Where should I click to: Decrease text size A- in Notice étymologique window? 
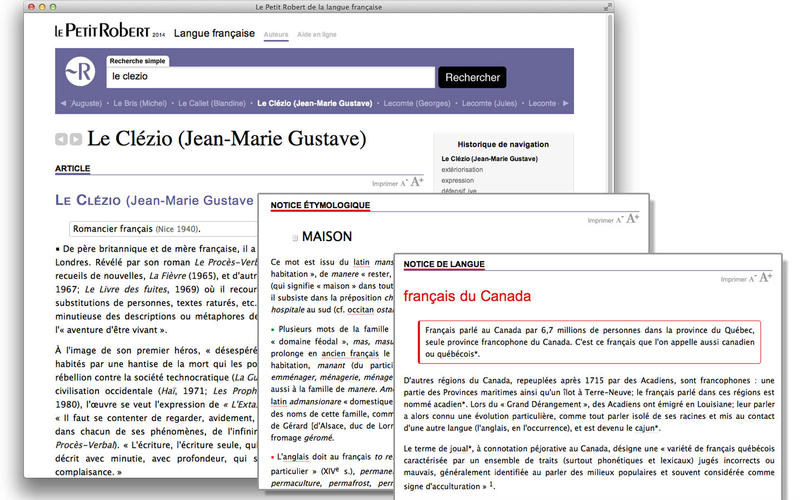click(619, 220)
